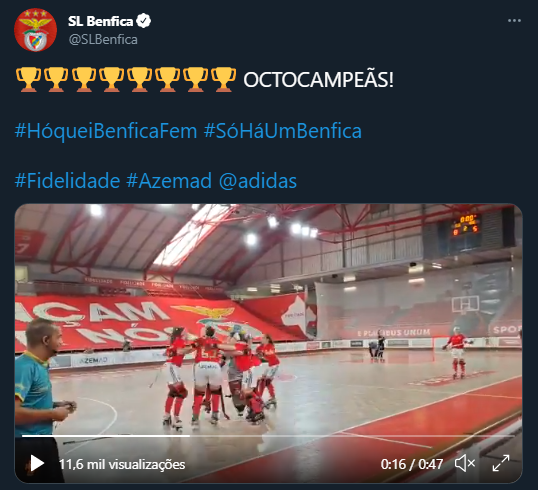
Task: Open the #SóHáUmBenfica hashtag
Action: pos(283,131)
